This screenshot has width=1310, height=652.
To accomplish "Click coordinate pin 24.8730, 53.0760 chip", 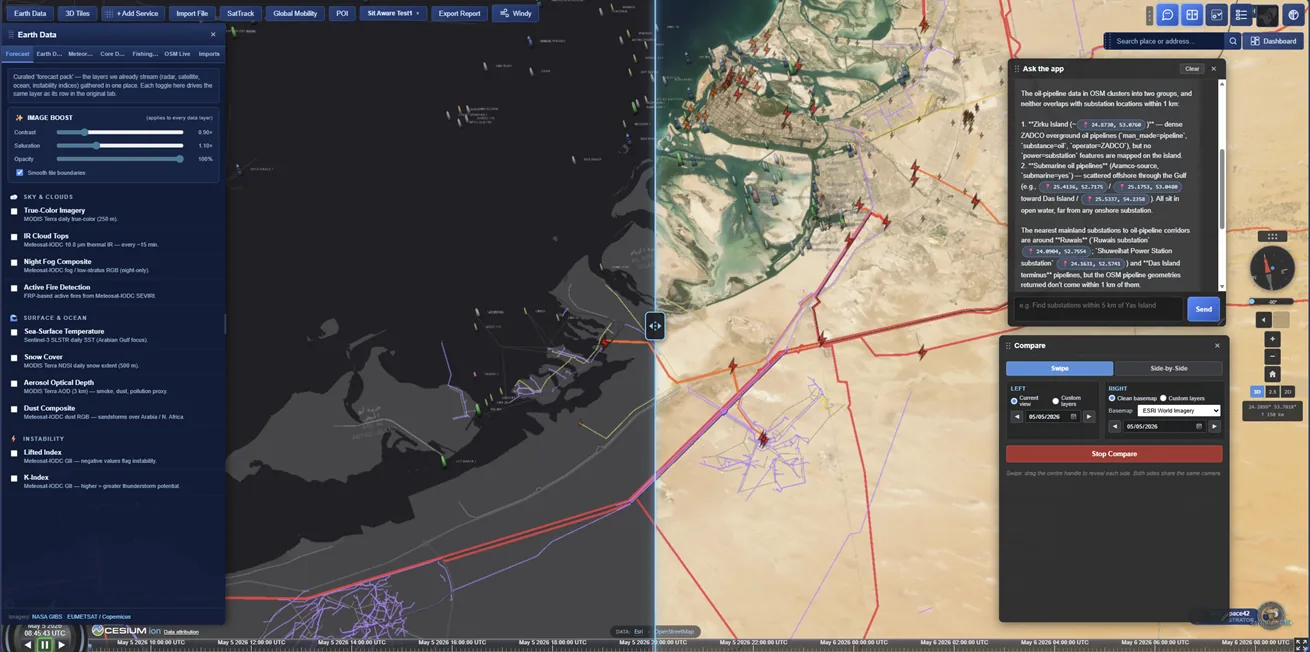I will point(1110,125).
